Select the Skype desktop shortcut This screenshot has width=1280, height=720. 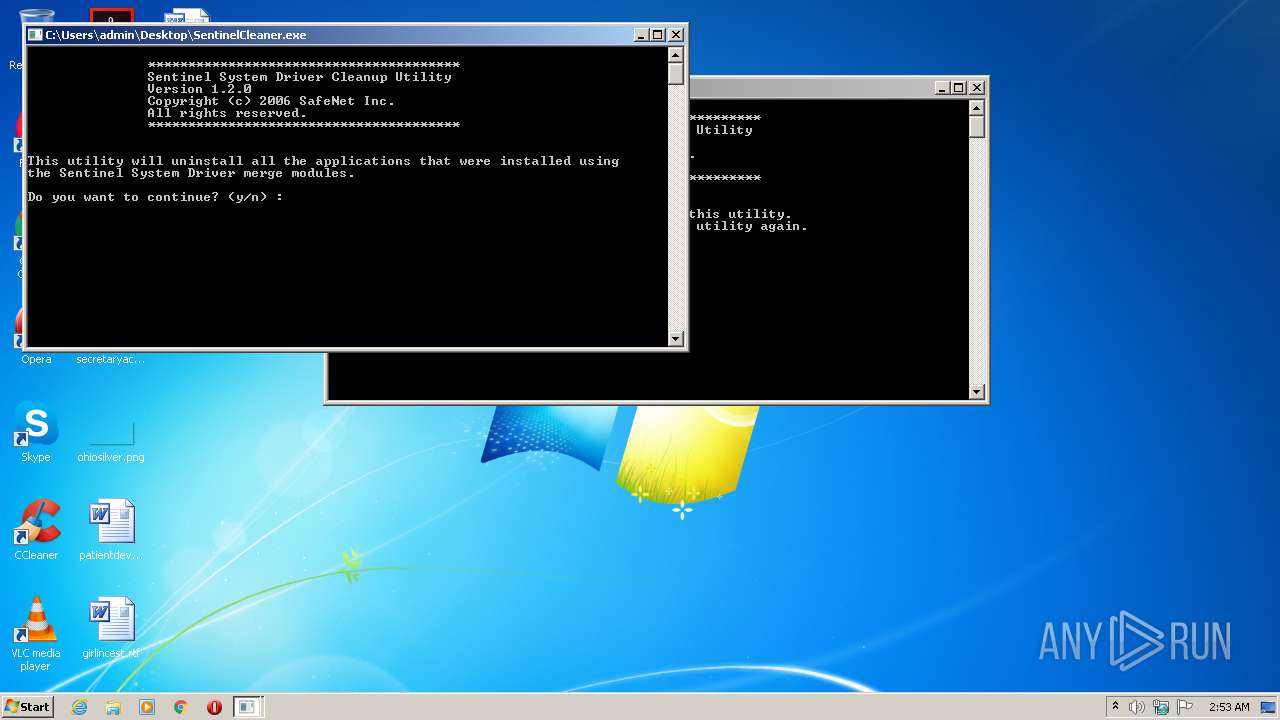click(x=36, y=432)
